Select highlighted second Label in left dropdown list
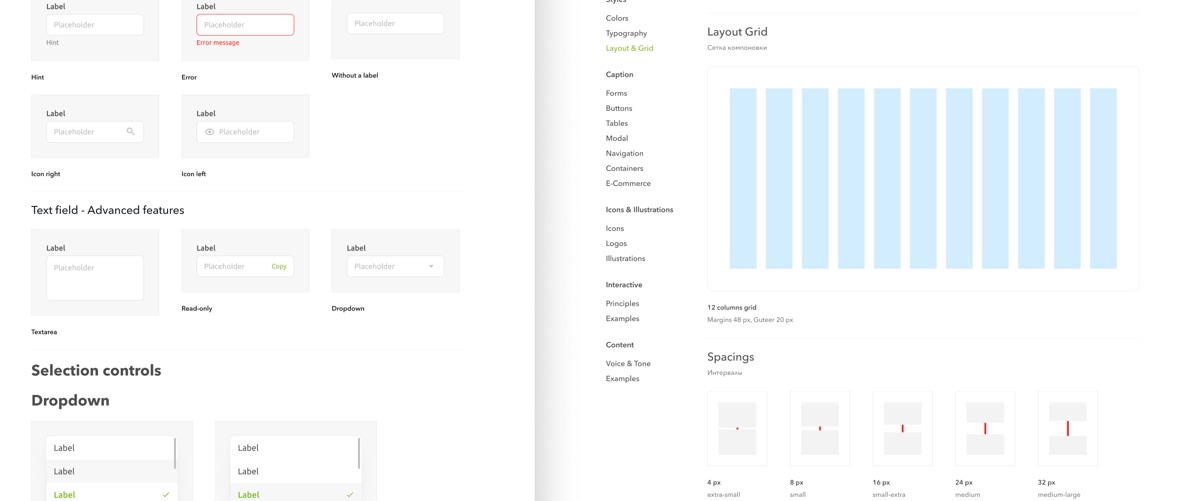 pos(111,471)
